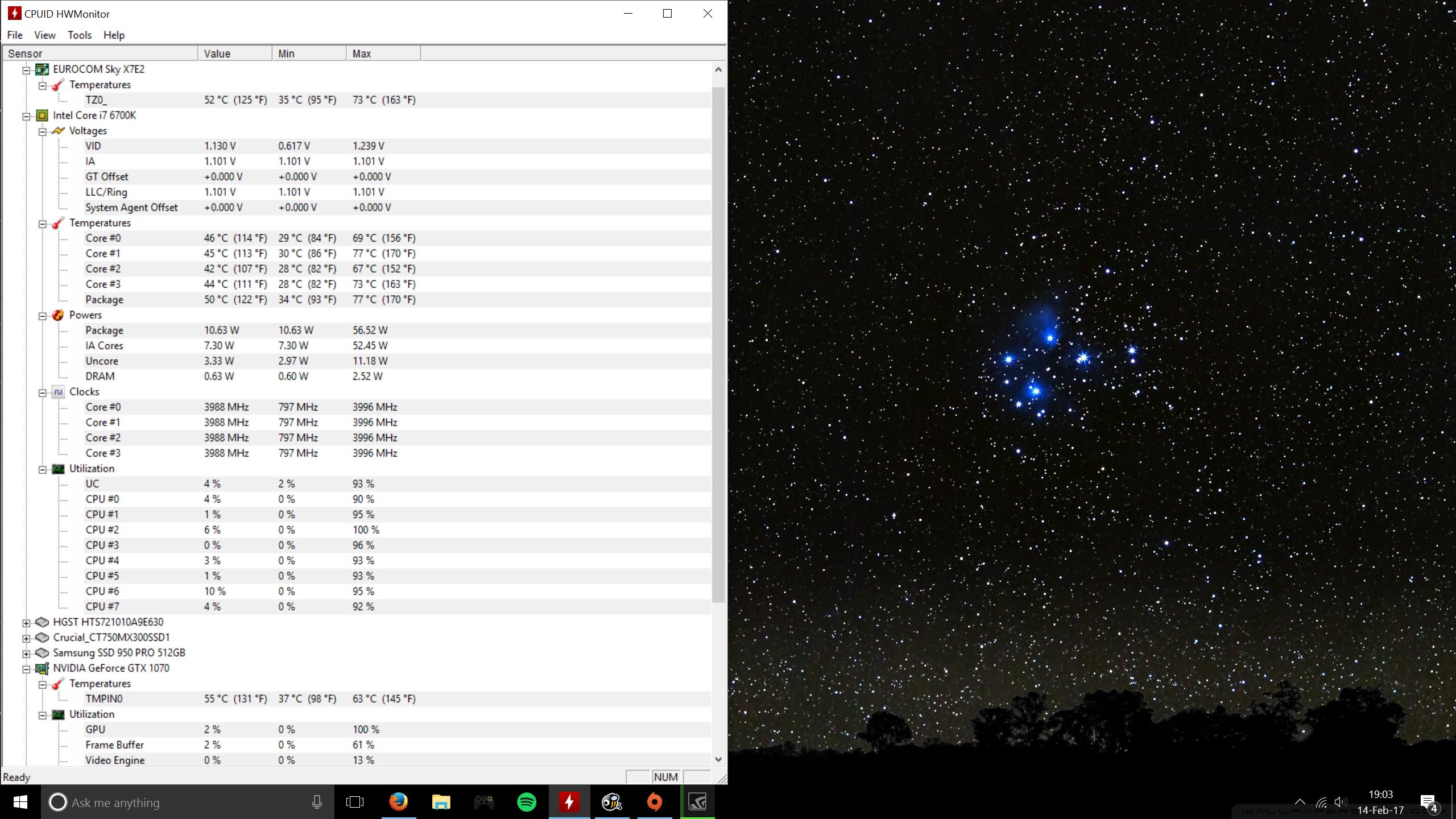This screenshot has height=819, width=1456.
Task: Click the EUROCOM motherboard icon
Action: (42, 69)
